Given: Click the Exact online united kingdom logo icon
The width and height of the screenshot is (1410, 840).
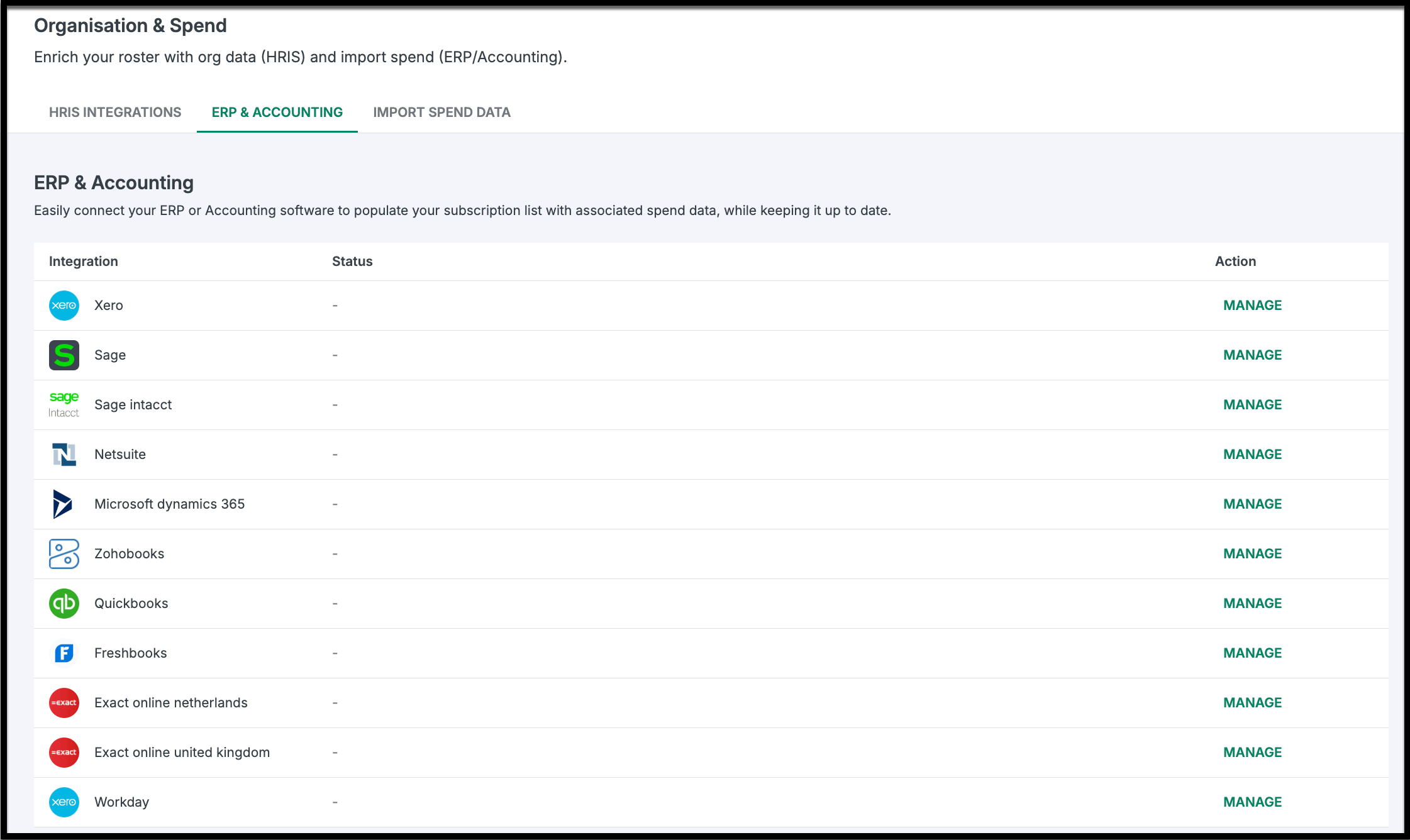Looking at the screenshot, I should tap(64, 753).
